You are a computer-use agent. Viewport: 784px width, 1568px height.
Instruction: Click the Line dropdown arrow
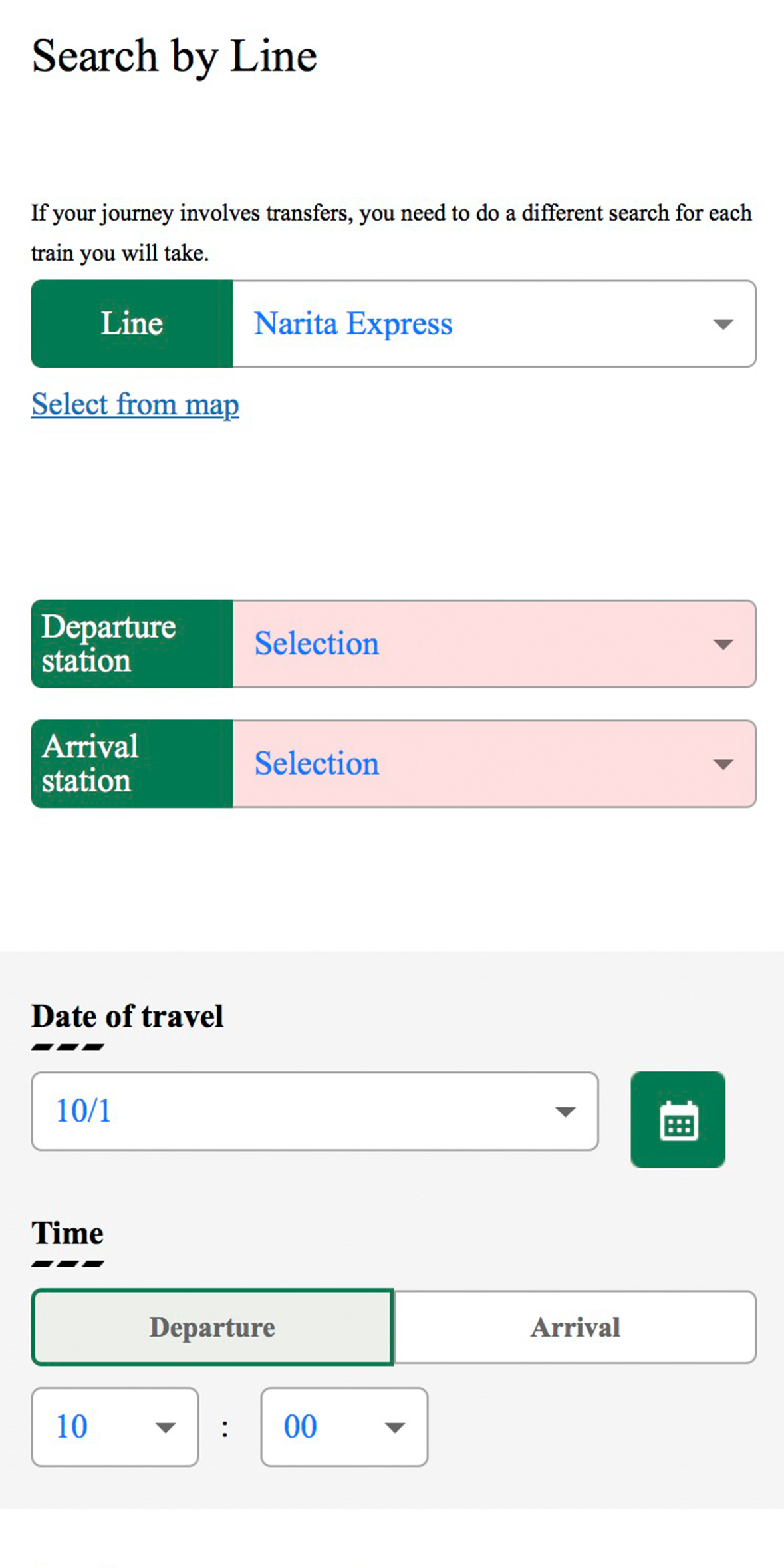tap(723, 325)
